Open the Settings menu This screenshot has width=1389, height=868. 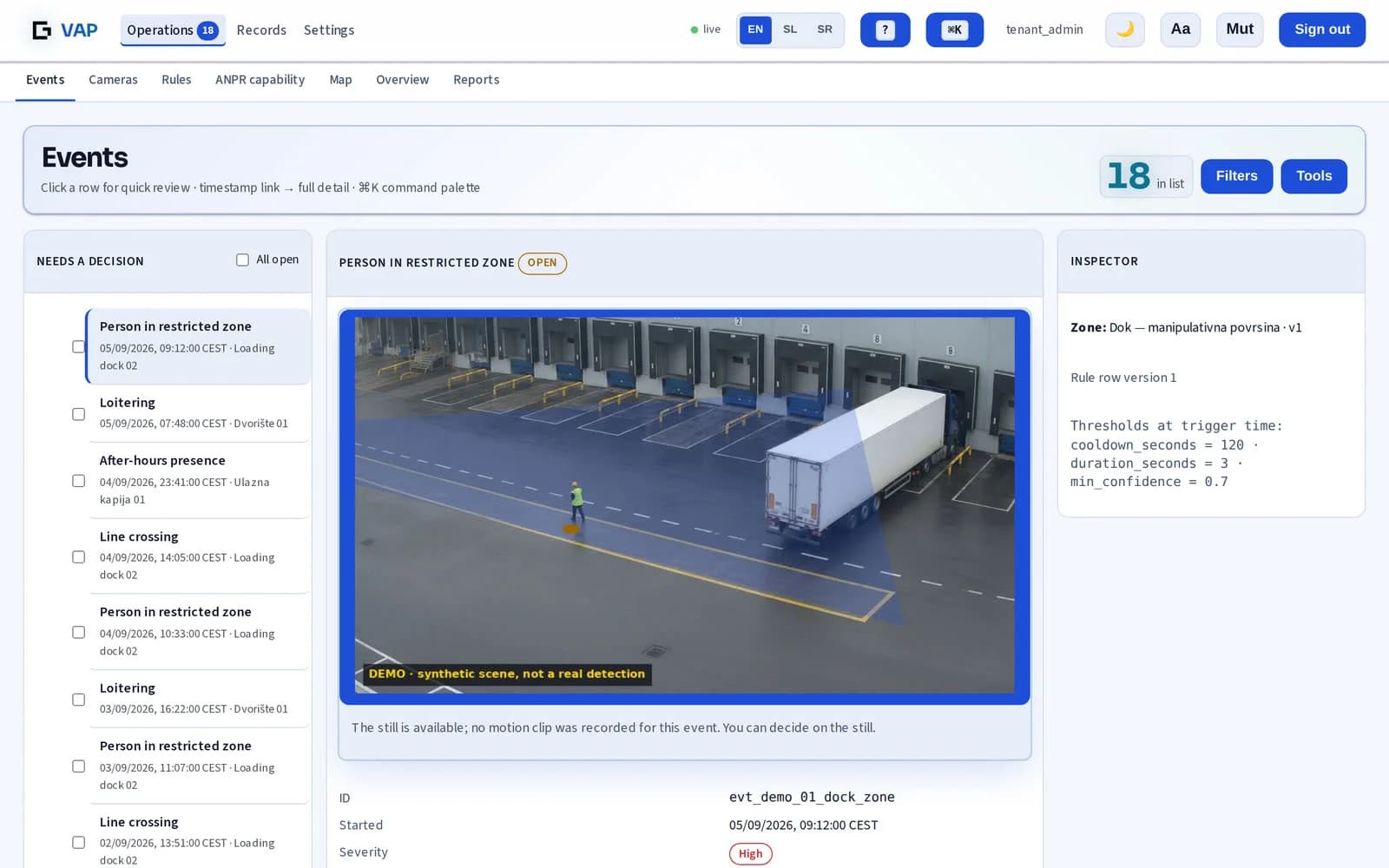point(329,30)
